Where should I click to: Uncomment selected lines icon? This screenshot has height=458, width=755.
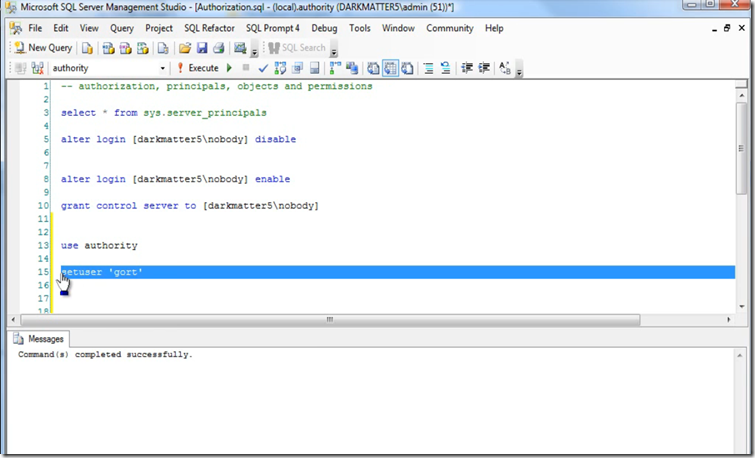pyautogui.click(x=445, y=68)
